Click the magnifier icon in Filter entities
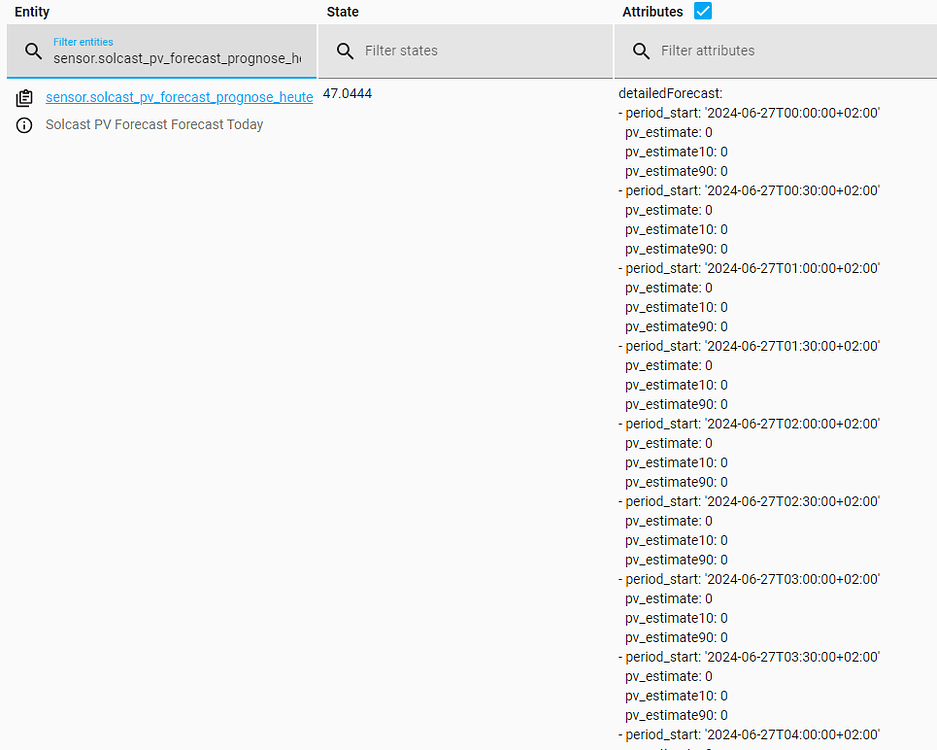The height and width of the screenshot is (750, 937). click(34, 51)
